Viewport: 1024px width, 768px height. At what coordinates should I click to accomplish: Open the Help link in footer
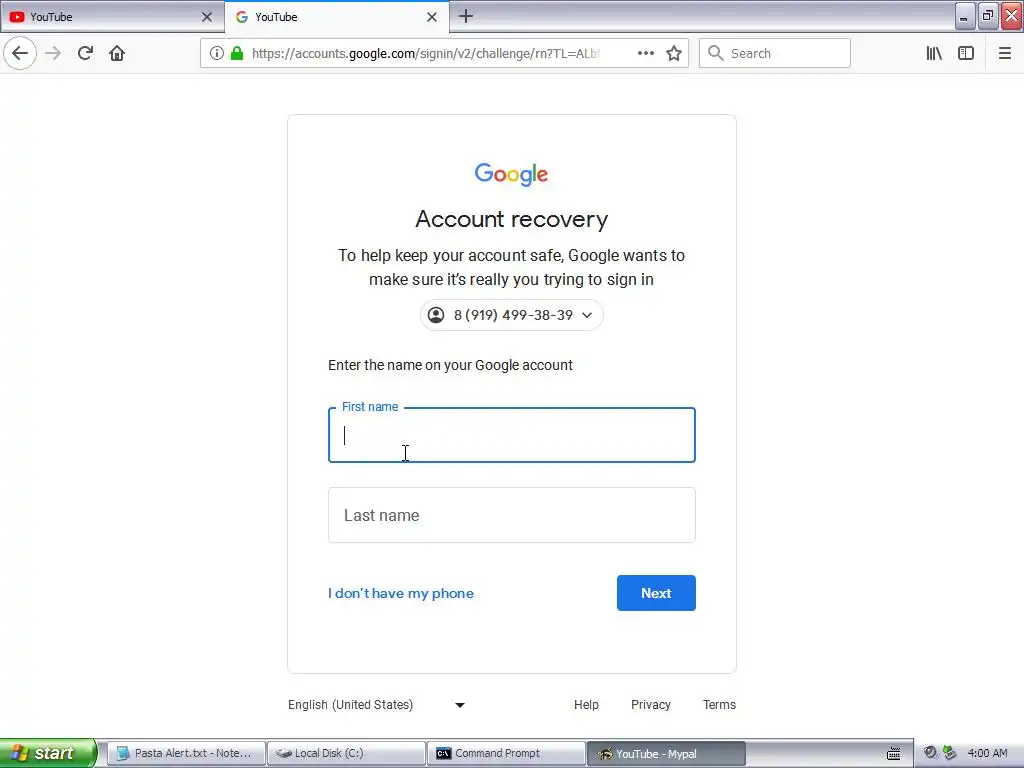(x=586, y=705)
